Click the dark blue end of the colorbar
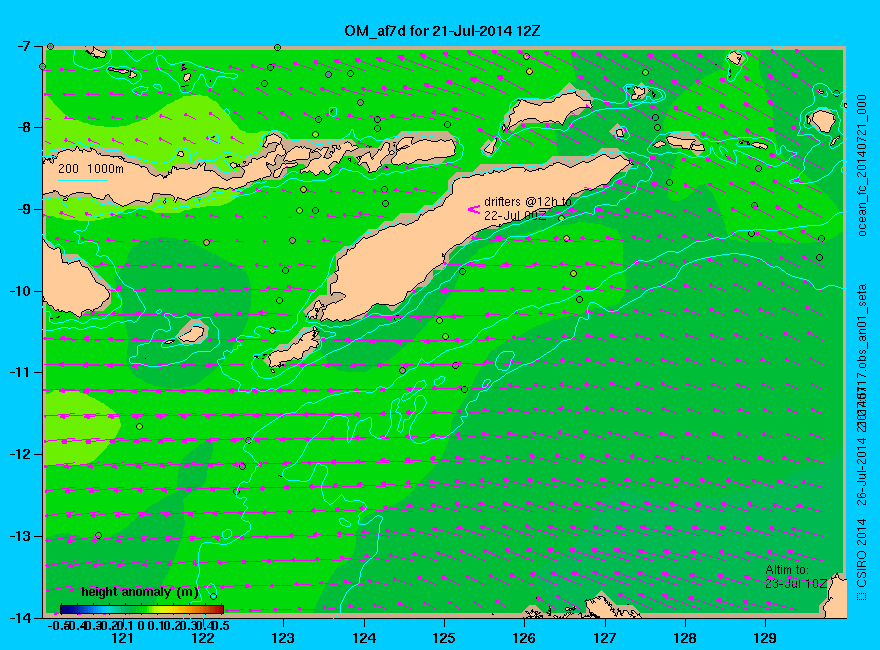880x650 pixels. point(65,609)
